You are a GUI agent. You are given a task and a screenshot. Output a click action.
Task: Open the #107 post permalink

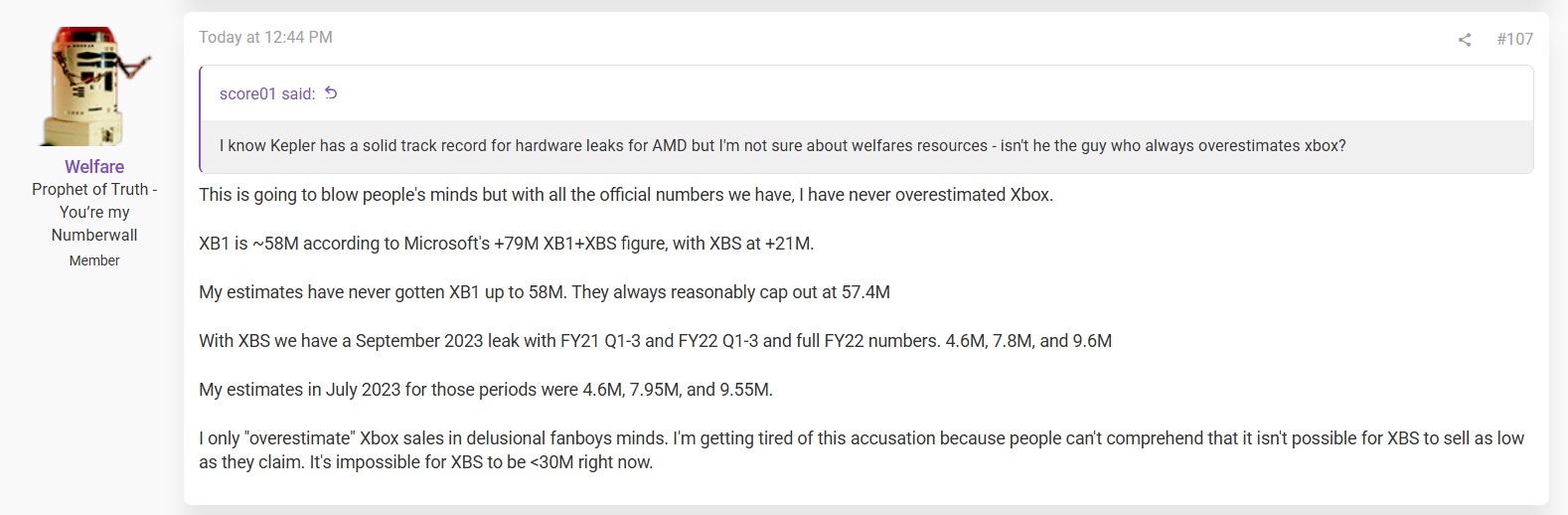1514,39
